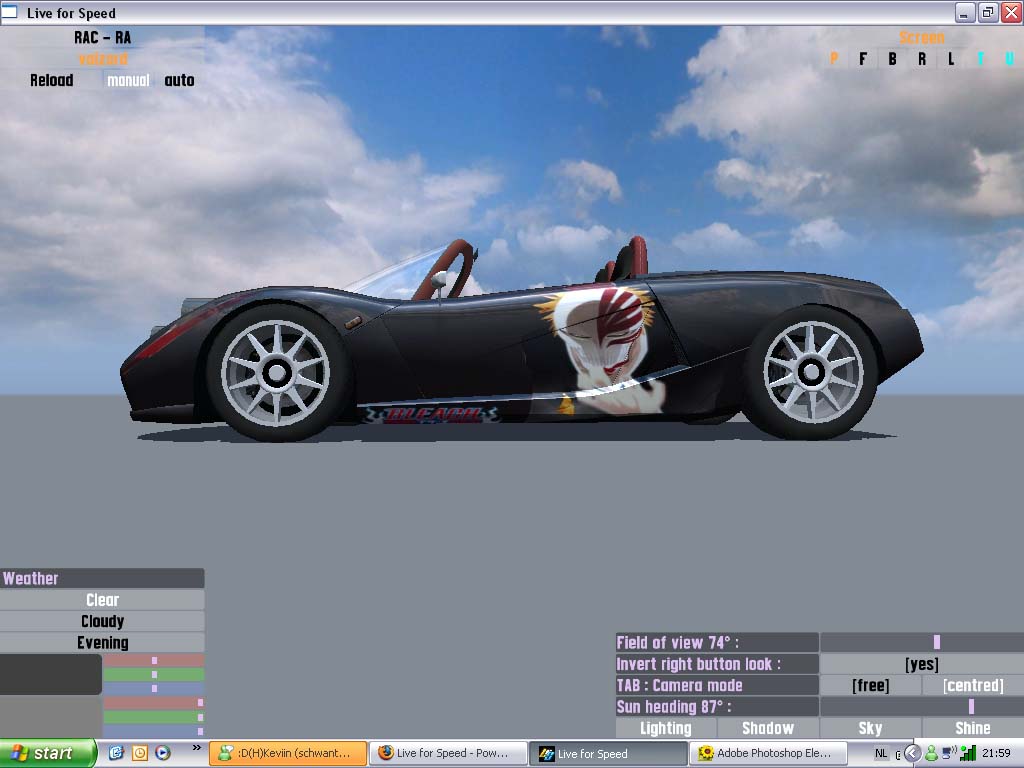Switch to Live for Speed taskbar button

click(x=608, y=753)
